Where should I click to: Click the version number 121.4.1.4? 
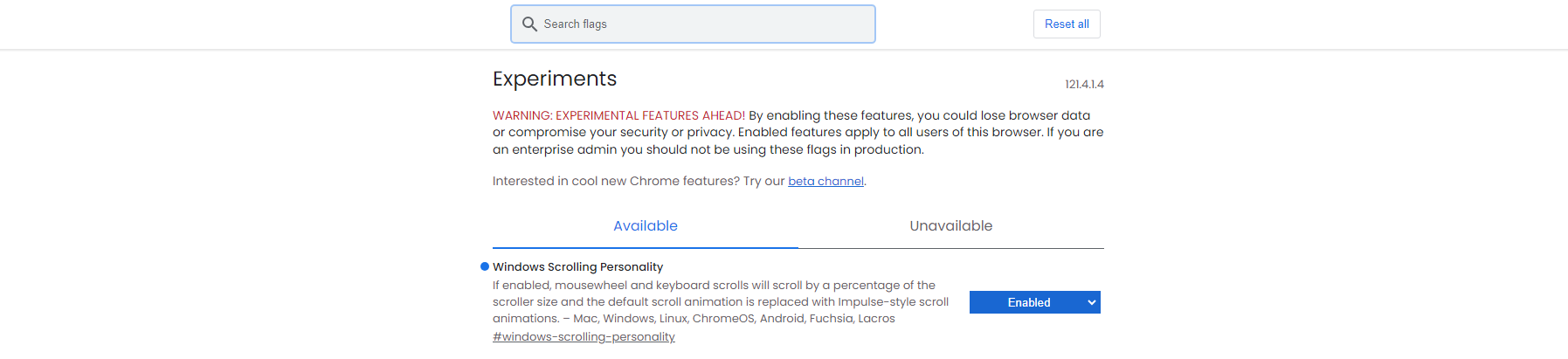pos(1084,85)
